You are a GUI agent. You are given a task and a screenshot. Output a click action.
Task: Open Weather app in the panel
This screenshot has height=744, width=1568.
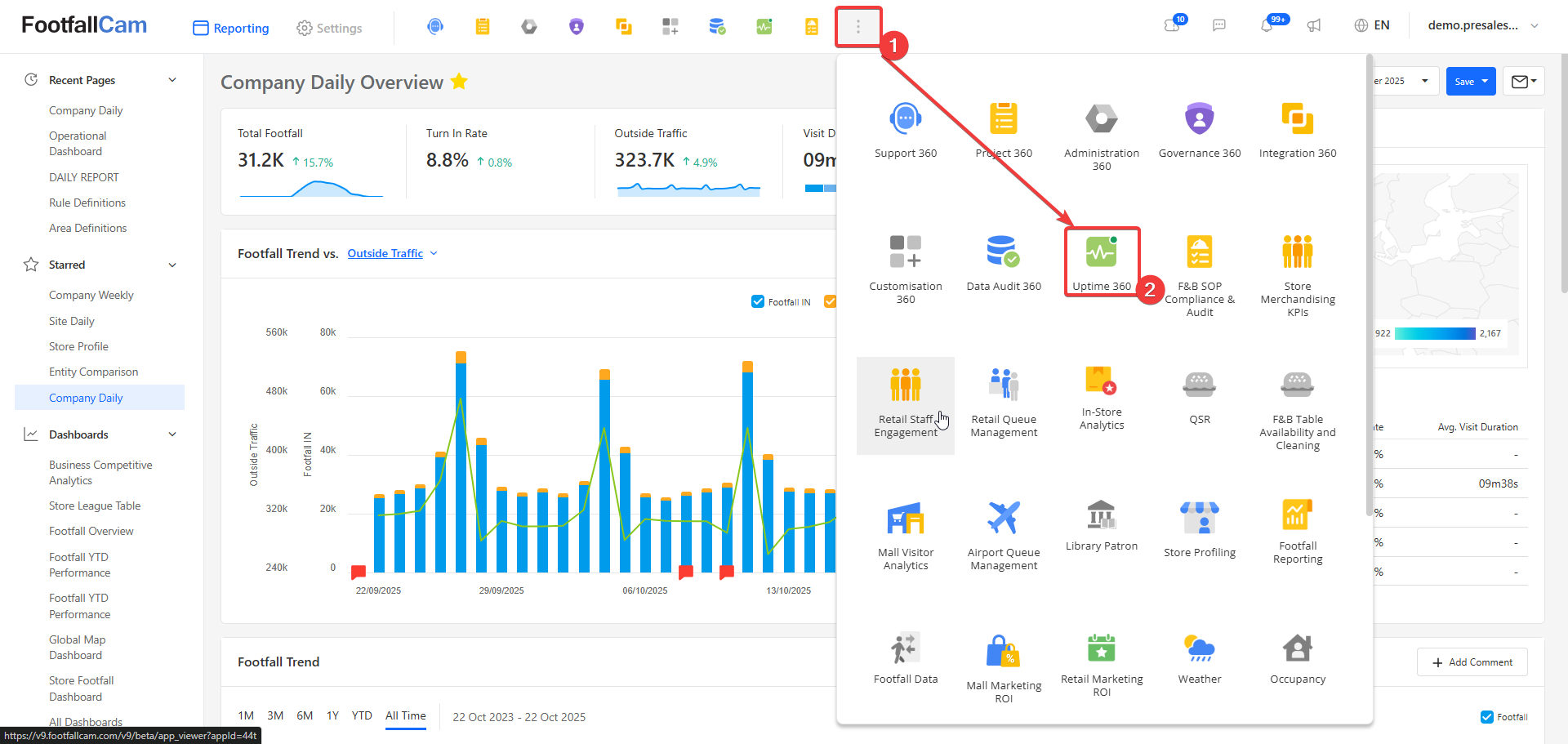[x=1200, y=658]
